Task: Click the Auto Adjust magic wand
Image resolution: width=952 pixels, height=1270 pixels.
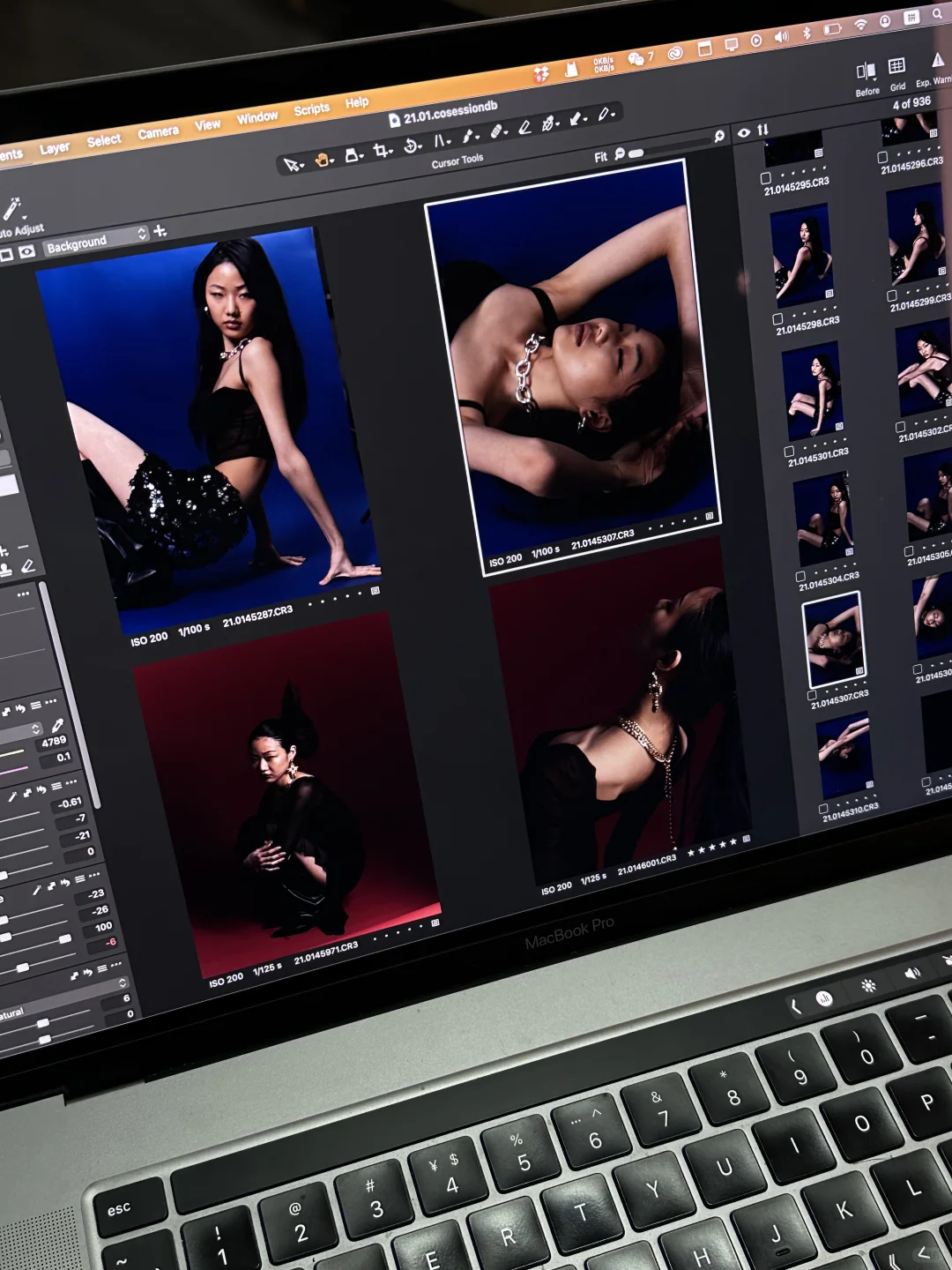Action: [11, 209]
